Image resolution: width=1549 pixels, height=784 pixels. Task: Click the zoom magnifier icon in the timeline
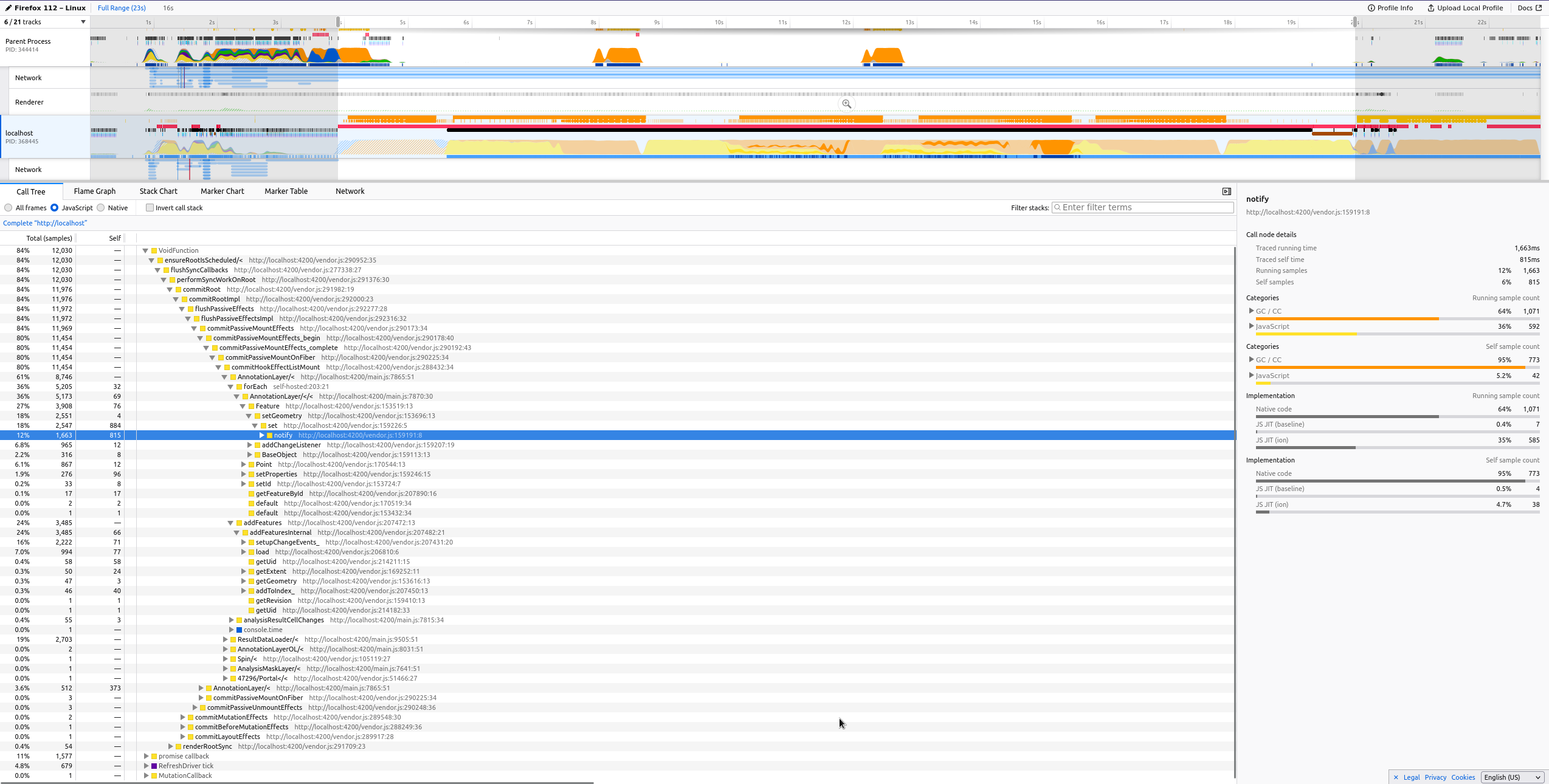click(847, 103)
